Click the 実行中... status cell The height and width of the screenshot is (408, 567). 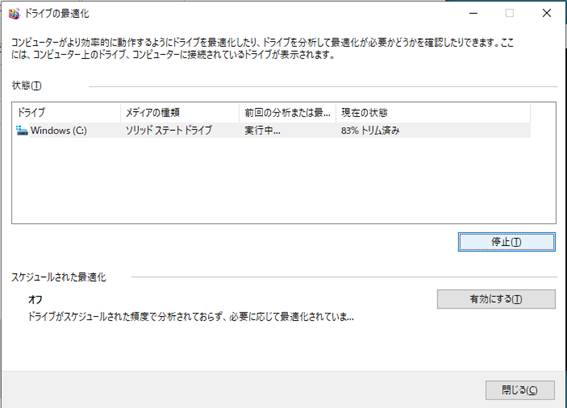[262, 130]
